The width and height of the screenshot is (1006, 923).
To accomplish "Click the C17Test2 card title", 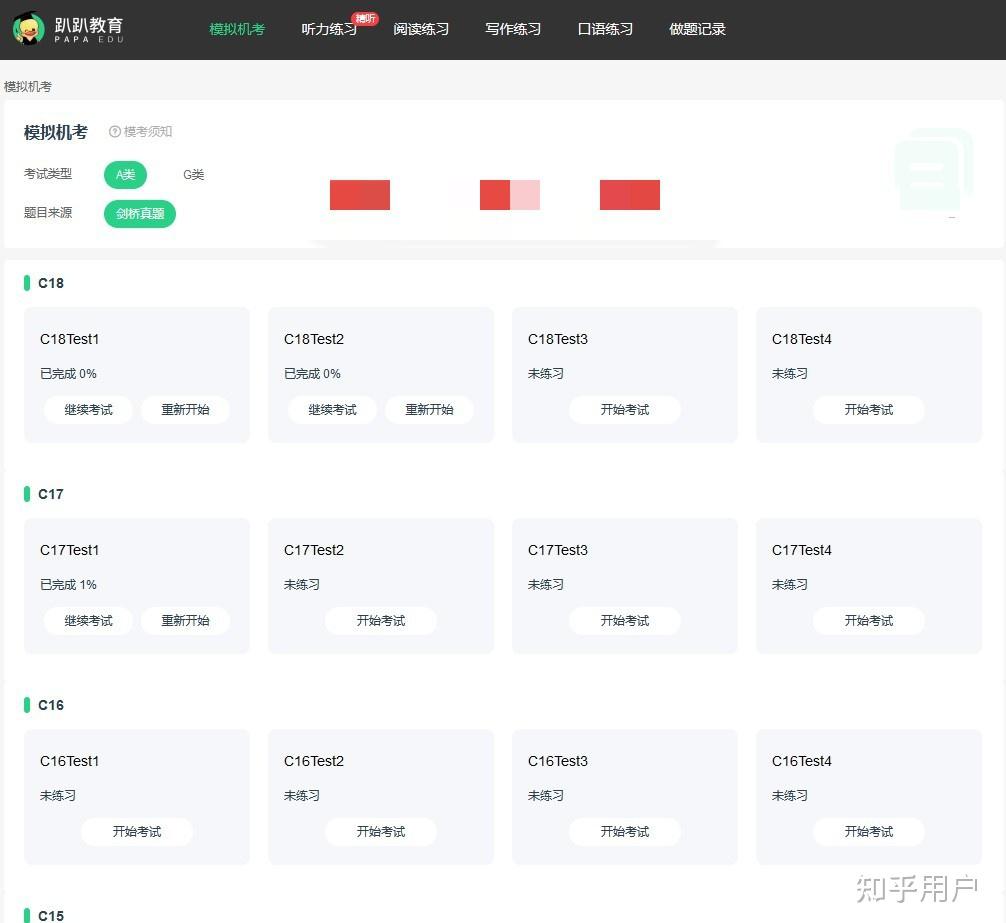I will [314, 550].
